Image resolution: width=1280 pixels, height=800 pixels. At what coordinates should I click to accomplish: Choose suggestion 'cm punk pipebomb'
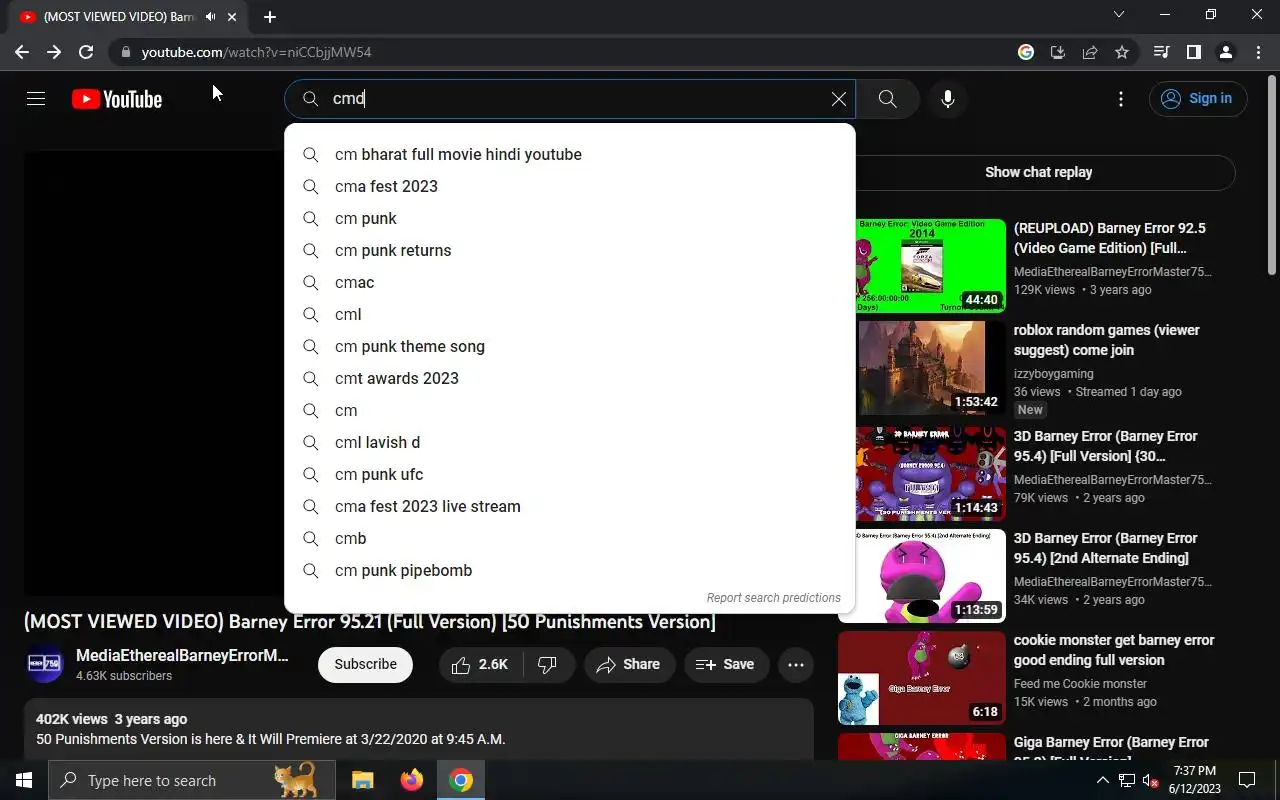coord(570,570)
